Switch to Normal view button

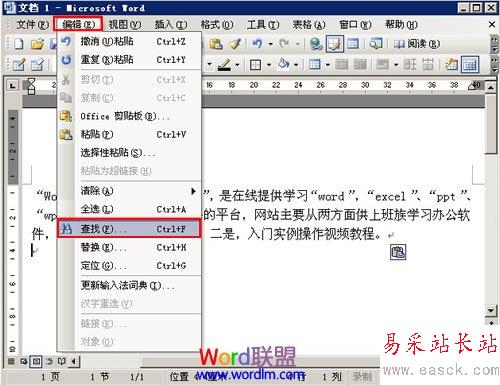[11, 361]
